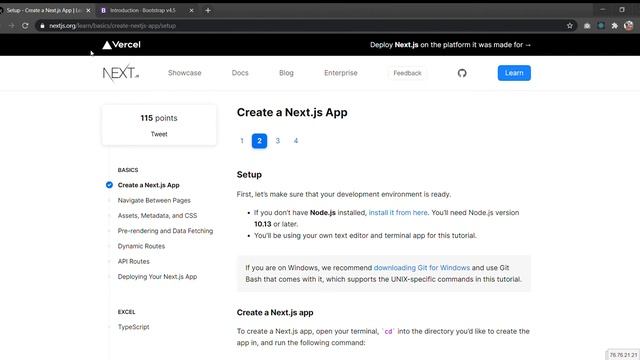640x360 pixels.
Task: Follow 'downloading Git for Windows' link
Action: (422, 268)
